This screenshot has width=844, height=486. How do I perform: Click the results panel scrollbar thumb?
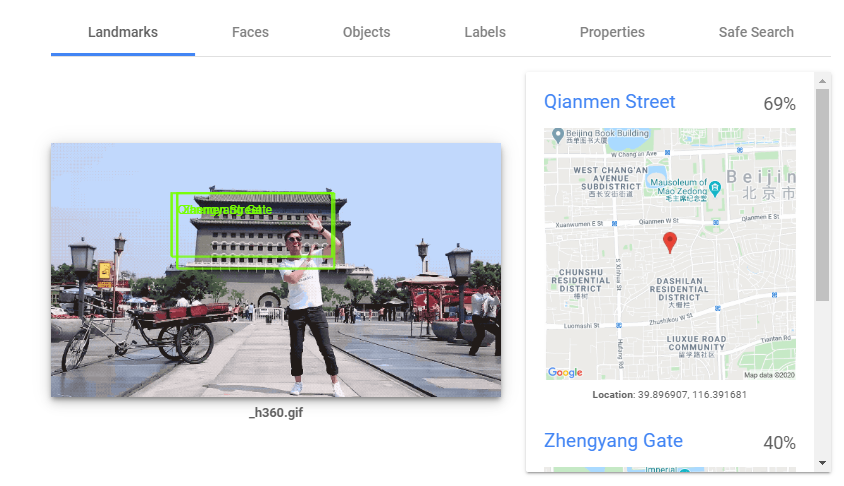click(822, 195)
